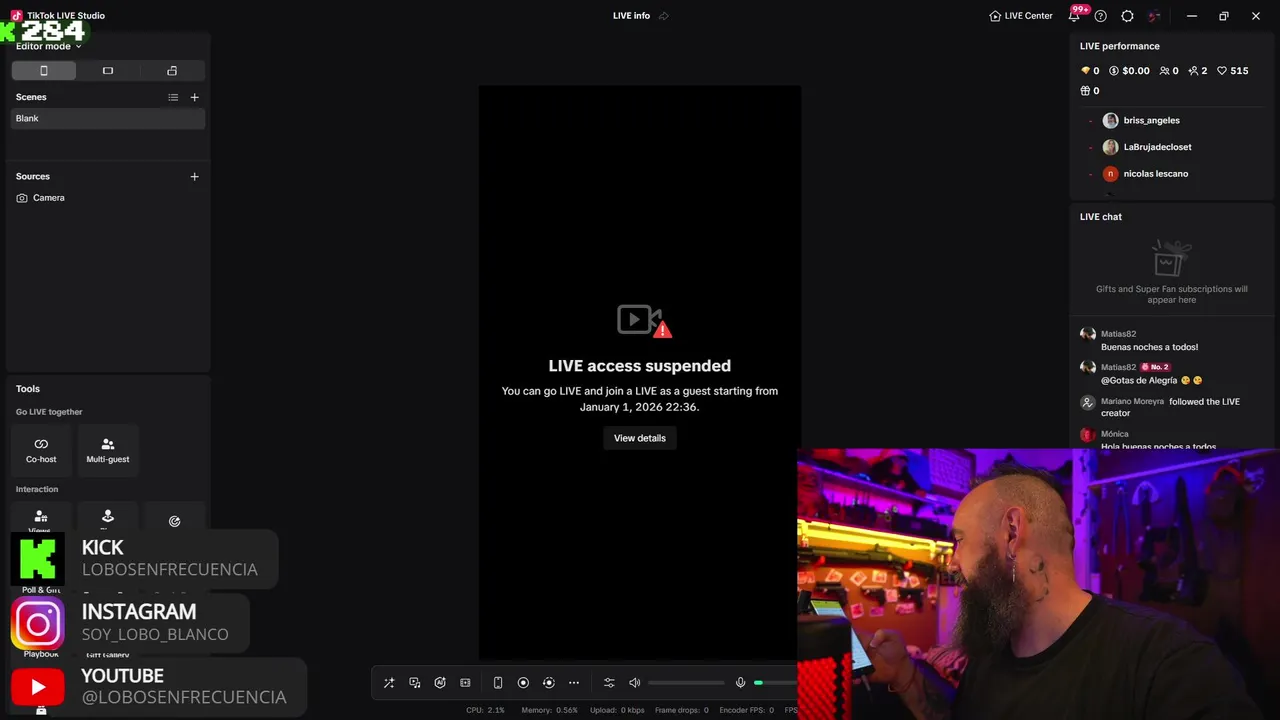Adjust the speaker volume slider
Screen dimensions: 1280x720
(686, 683)
